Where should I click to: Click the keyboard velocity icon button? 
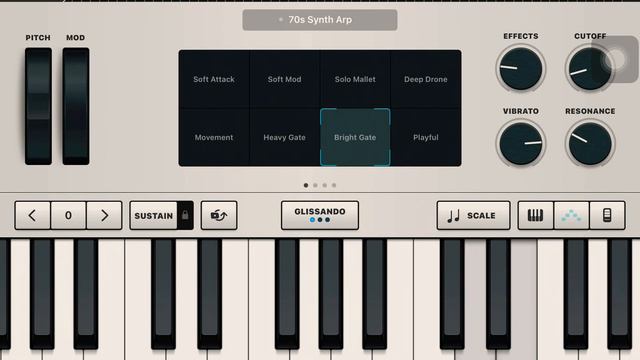[219, 215]
